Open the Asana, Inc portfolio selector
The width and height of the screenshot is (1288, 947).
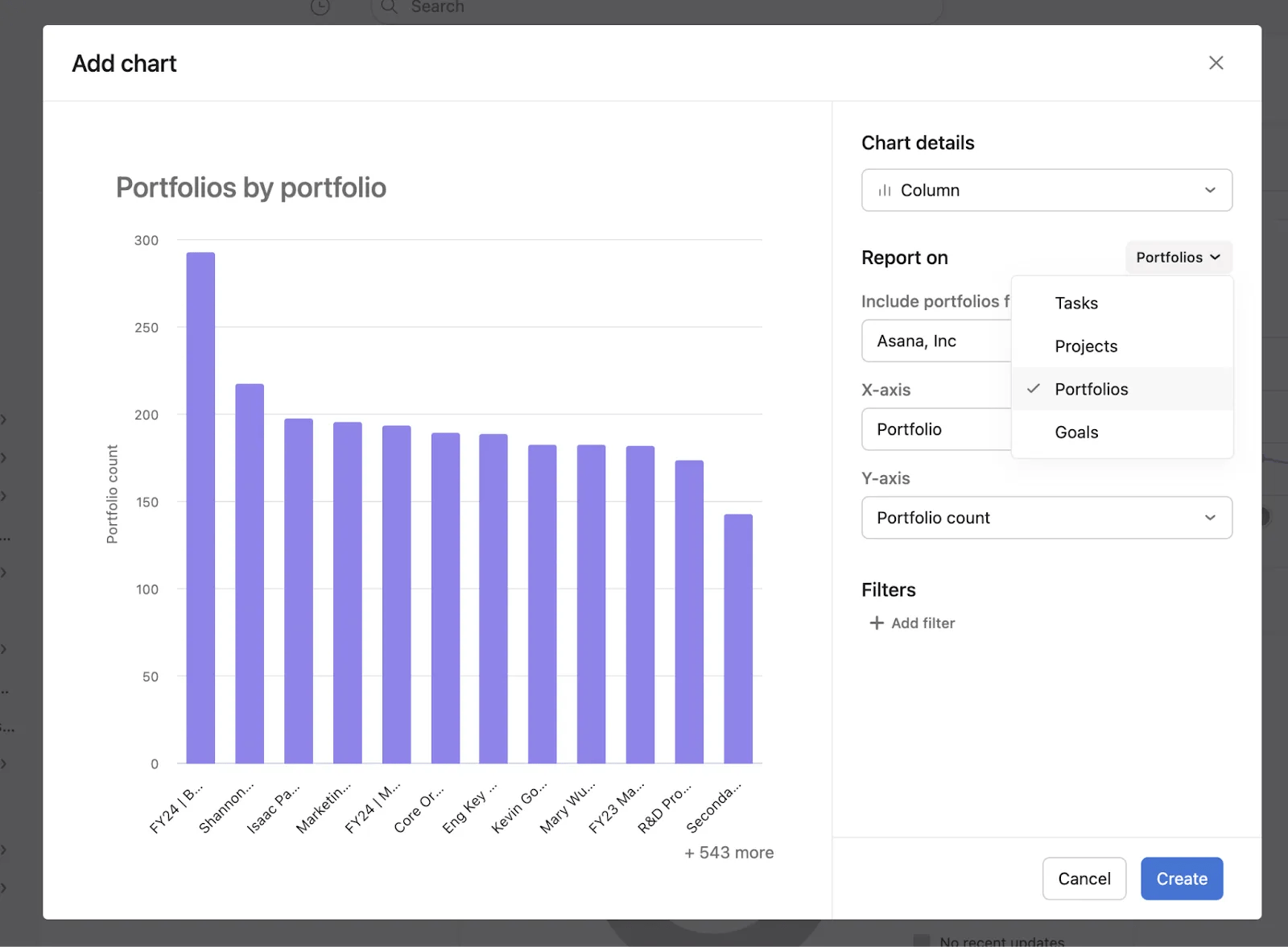(x=934, y=341)
